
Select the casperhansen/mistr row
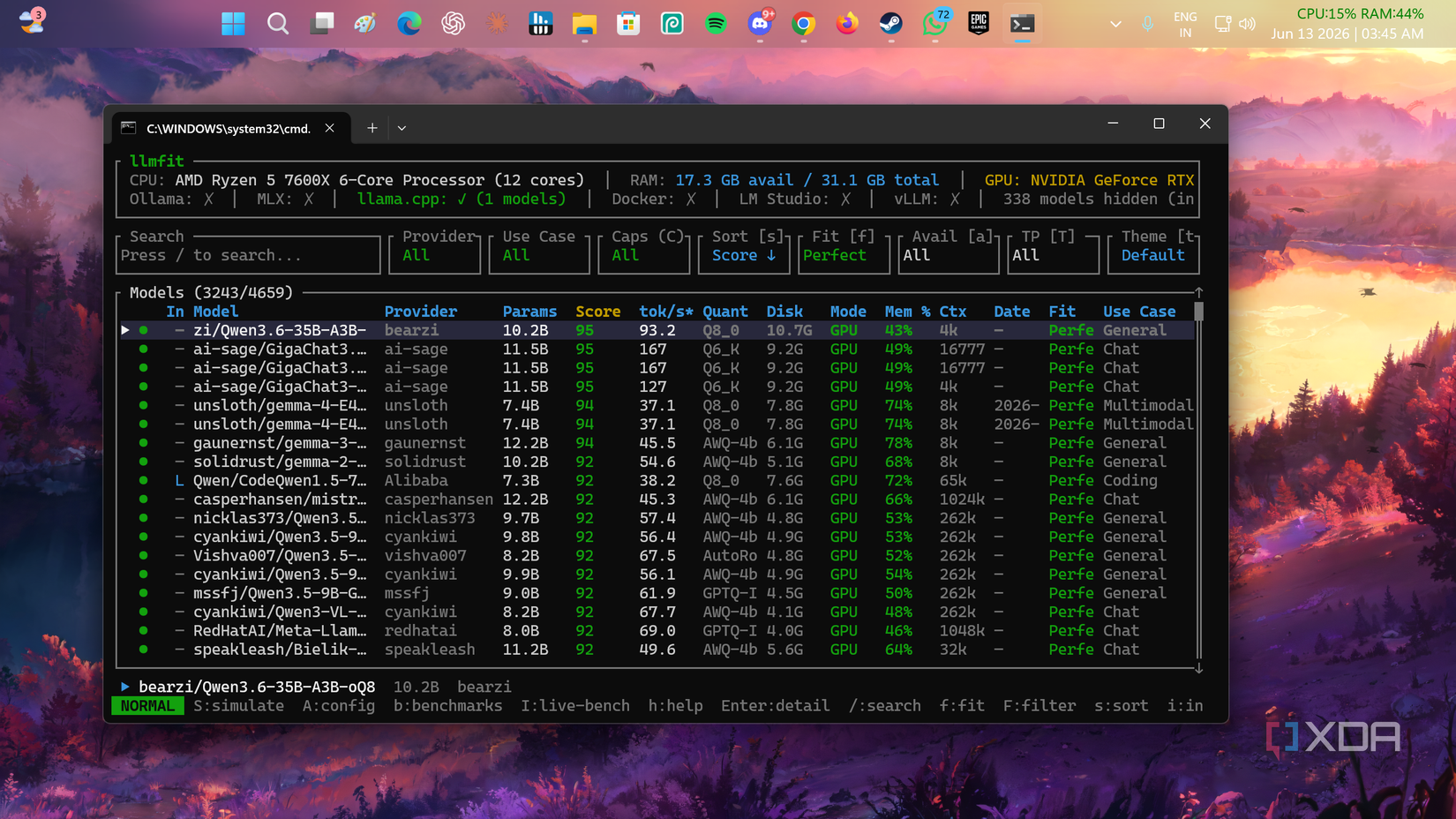(x=657, y=500)
